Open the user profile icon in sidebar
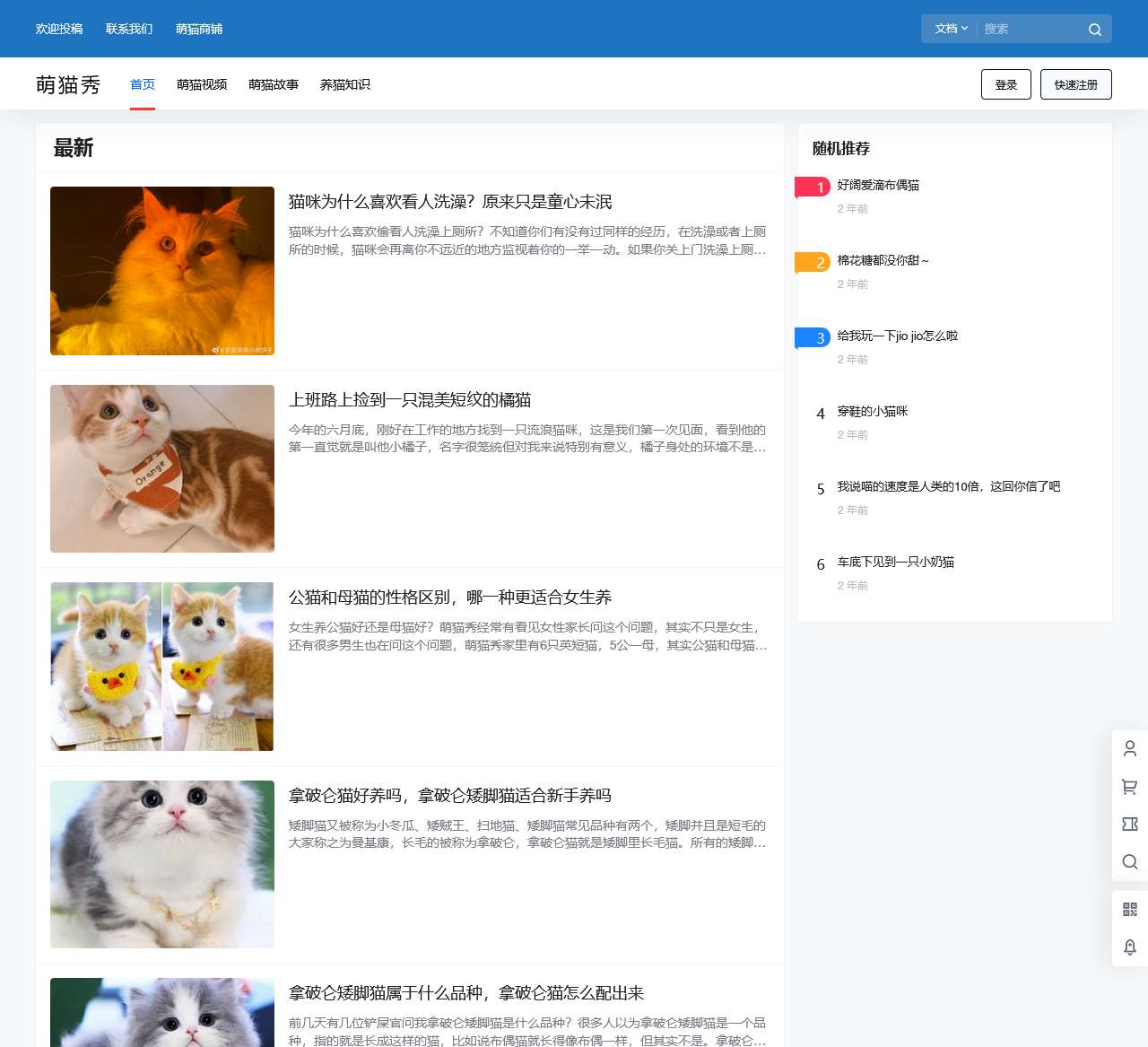 [1129, 748]
